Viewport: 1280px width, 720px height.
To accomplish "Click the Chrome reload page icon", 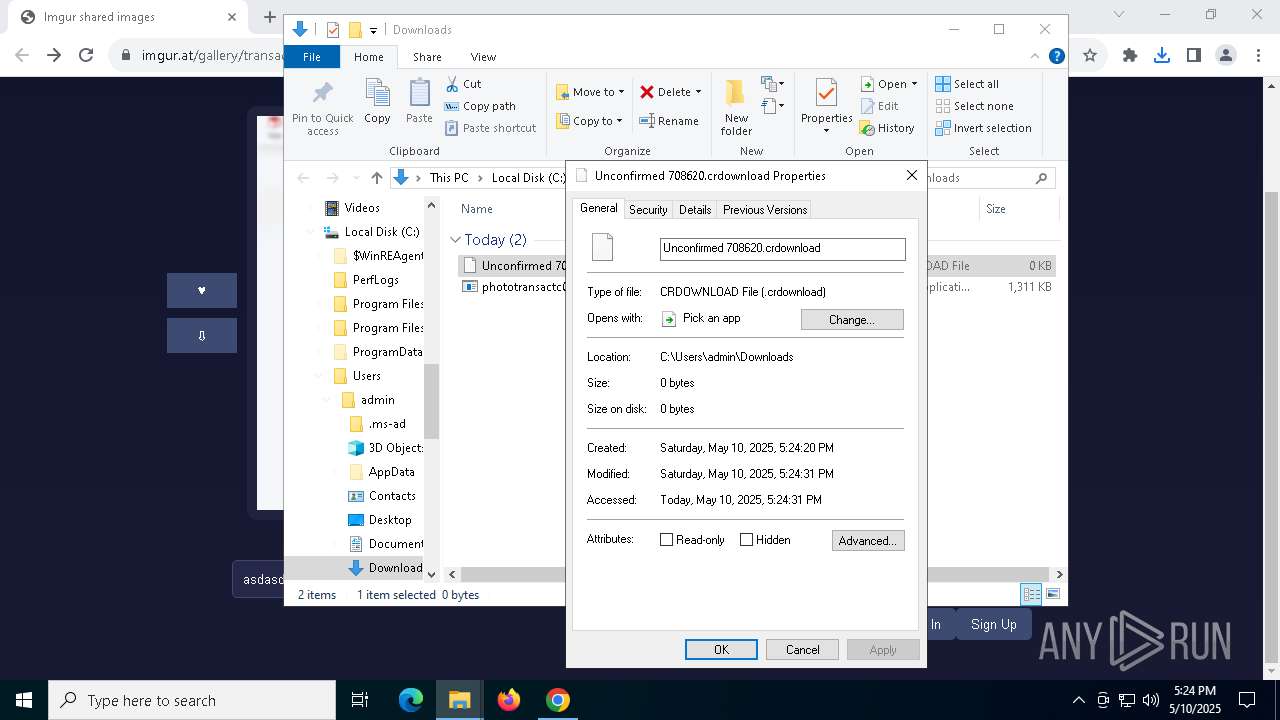I will click(x=86, y=55).
